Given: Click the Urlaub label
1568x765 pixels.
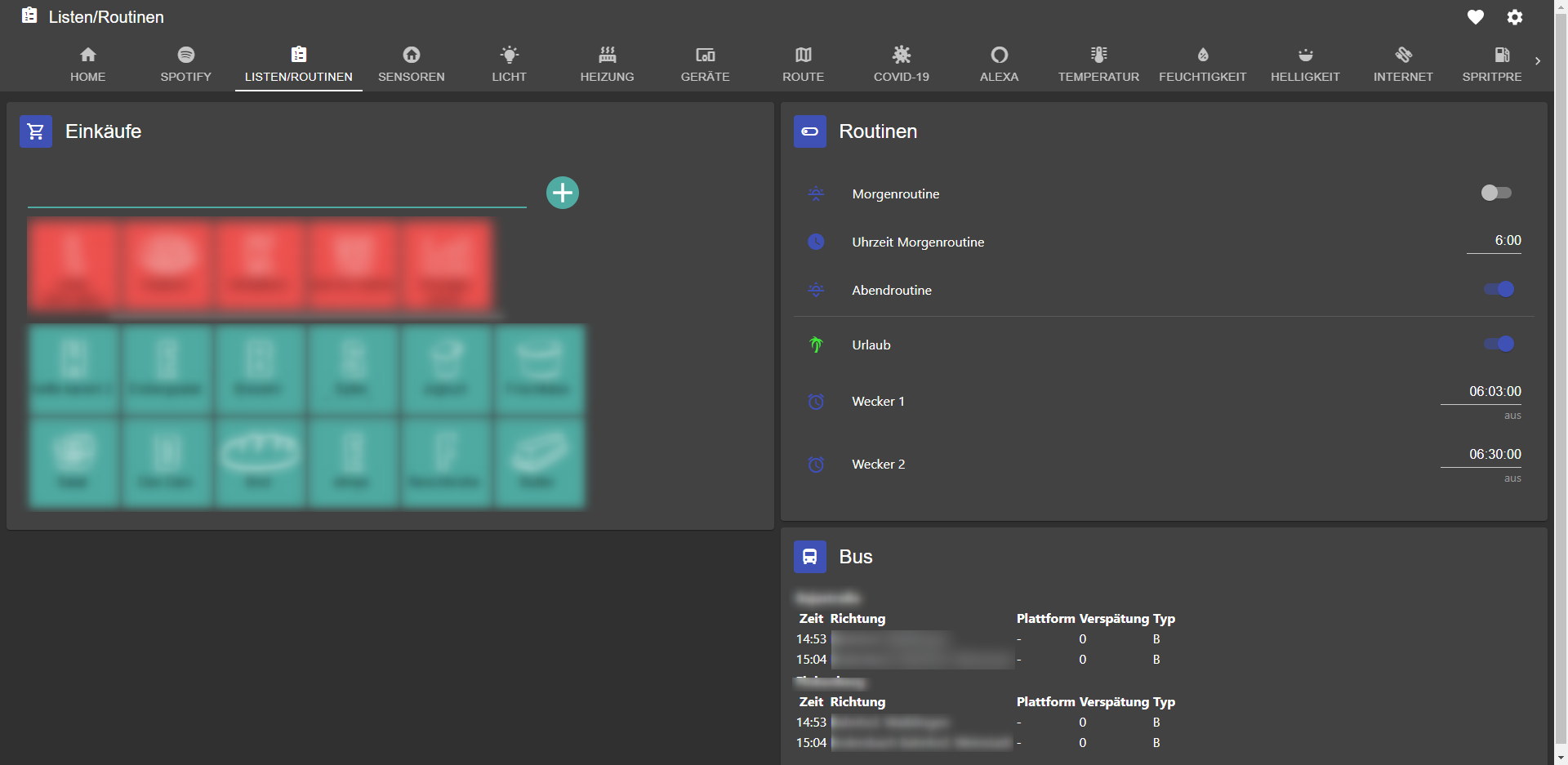Looking at the screenshot, I should (871, 345).
